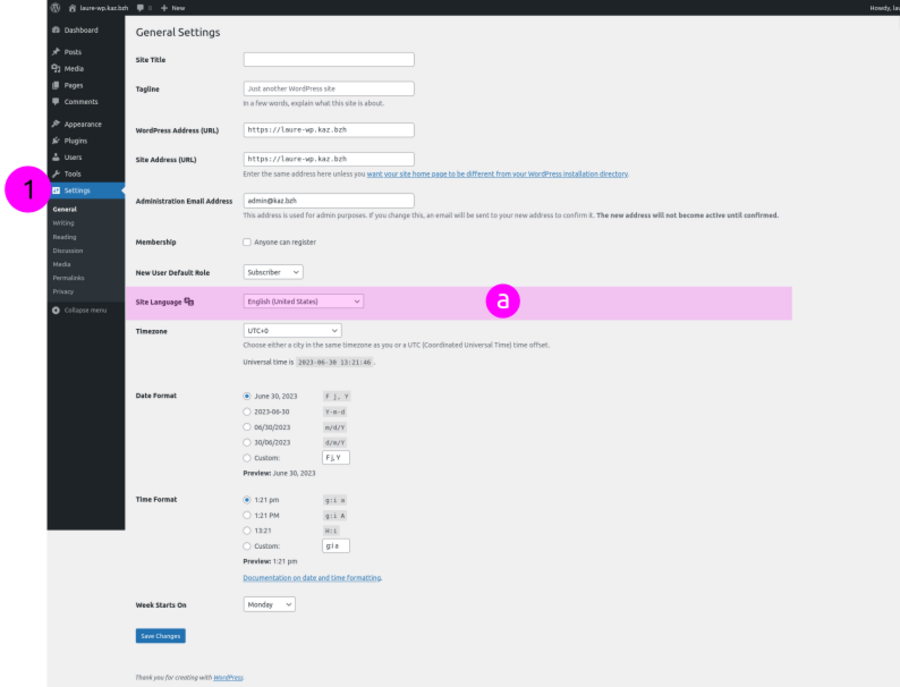
Task: Open the New User Default Role dropdown
Action: (270, 271)
